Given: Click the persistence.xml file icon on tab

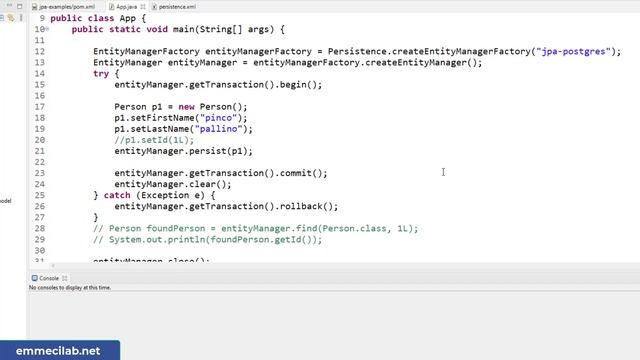Looking at the screenshot, I should tap(154, 7).
